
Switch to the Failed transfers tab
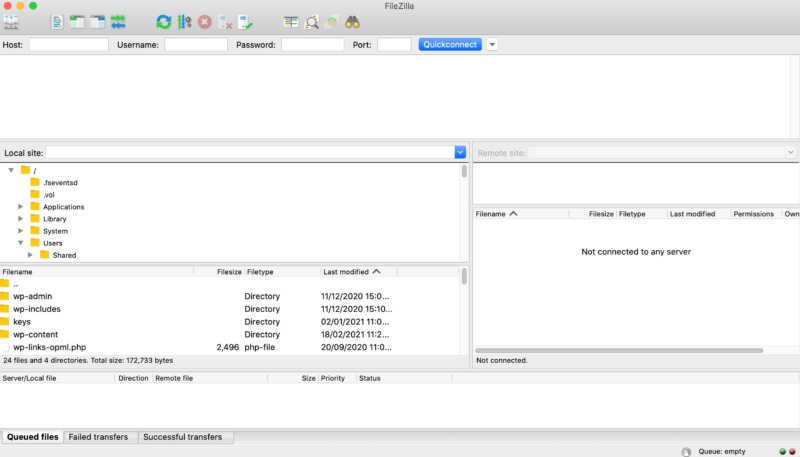(99, 437)
